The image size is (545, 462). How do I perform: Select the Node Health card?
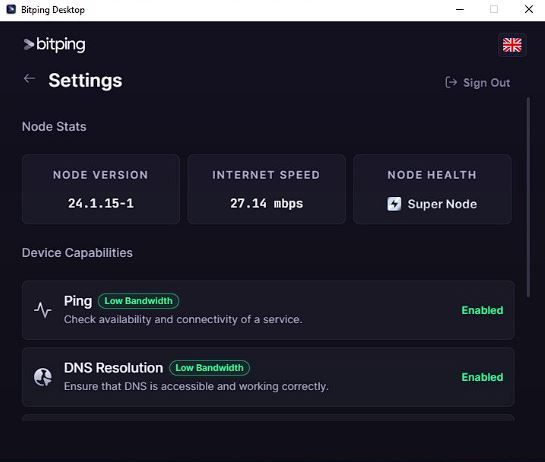coord(432,189)
